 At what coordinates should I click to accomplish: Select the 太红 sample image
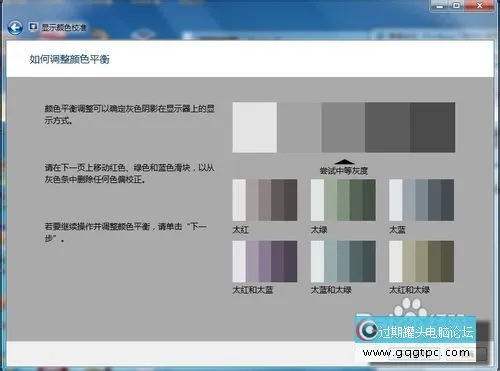click(x=265, y=200)
